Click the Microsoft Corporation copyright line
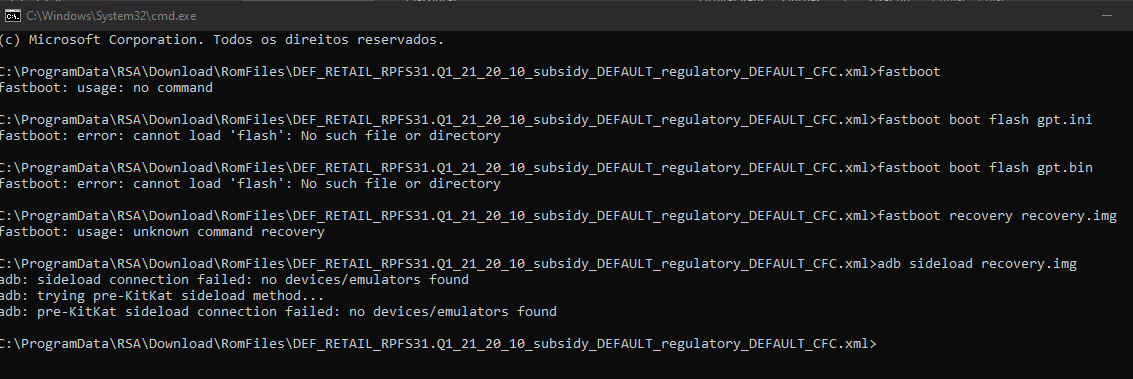The image size is (1133, 379). 222,40
